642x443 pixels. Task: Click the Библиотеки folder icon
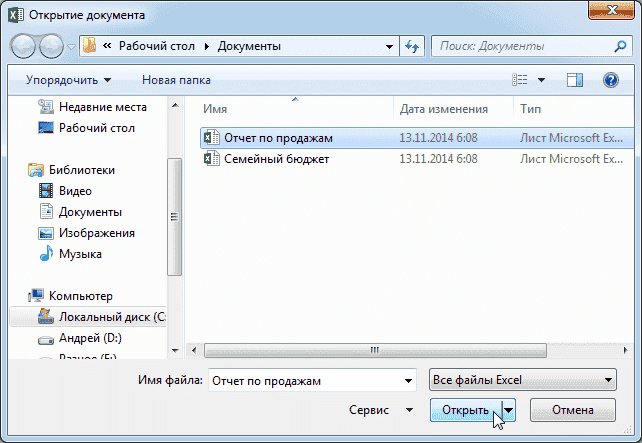(x=36, y=170)
